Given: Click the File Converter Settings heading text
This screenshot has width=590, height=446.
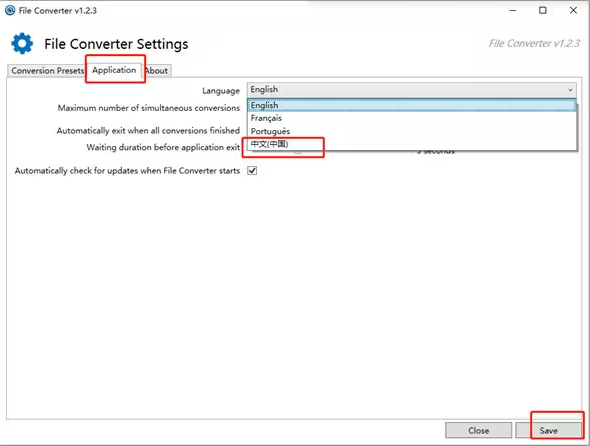Looking at the screenshot, I should [116, 44].
